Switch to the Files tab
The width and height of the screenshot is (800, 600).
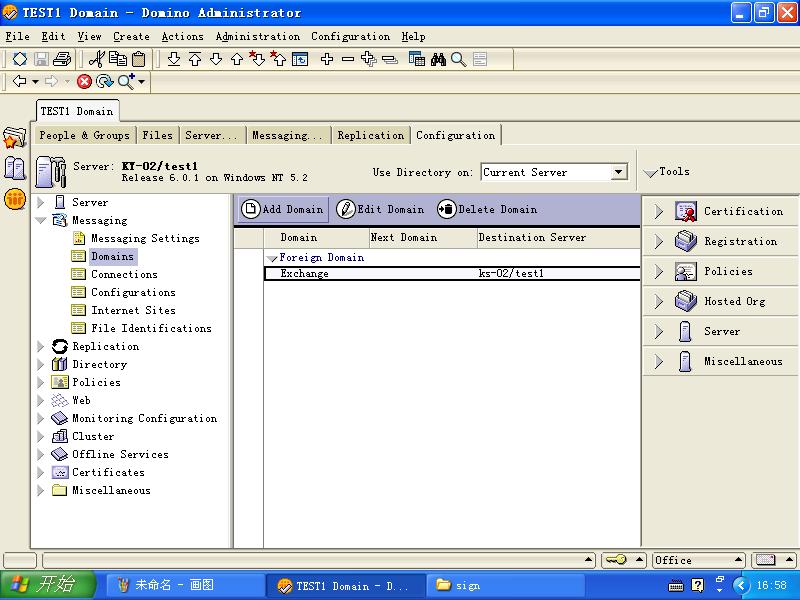[157, 136]
